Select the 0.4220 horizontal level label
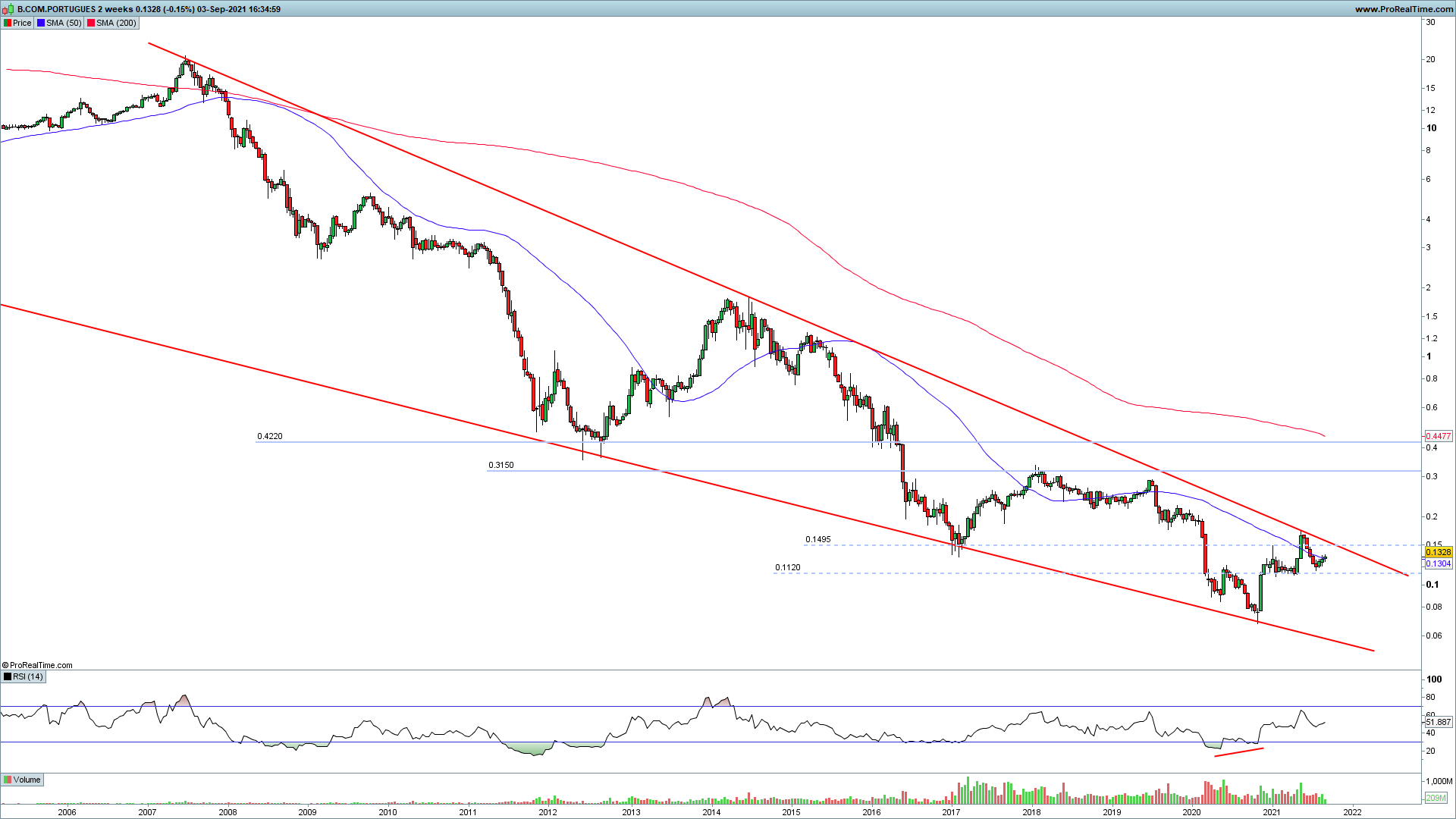Viewport: 1456px width, 819px height. [x=269, y=436]
